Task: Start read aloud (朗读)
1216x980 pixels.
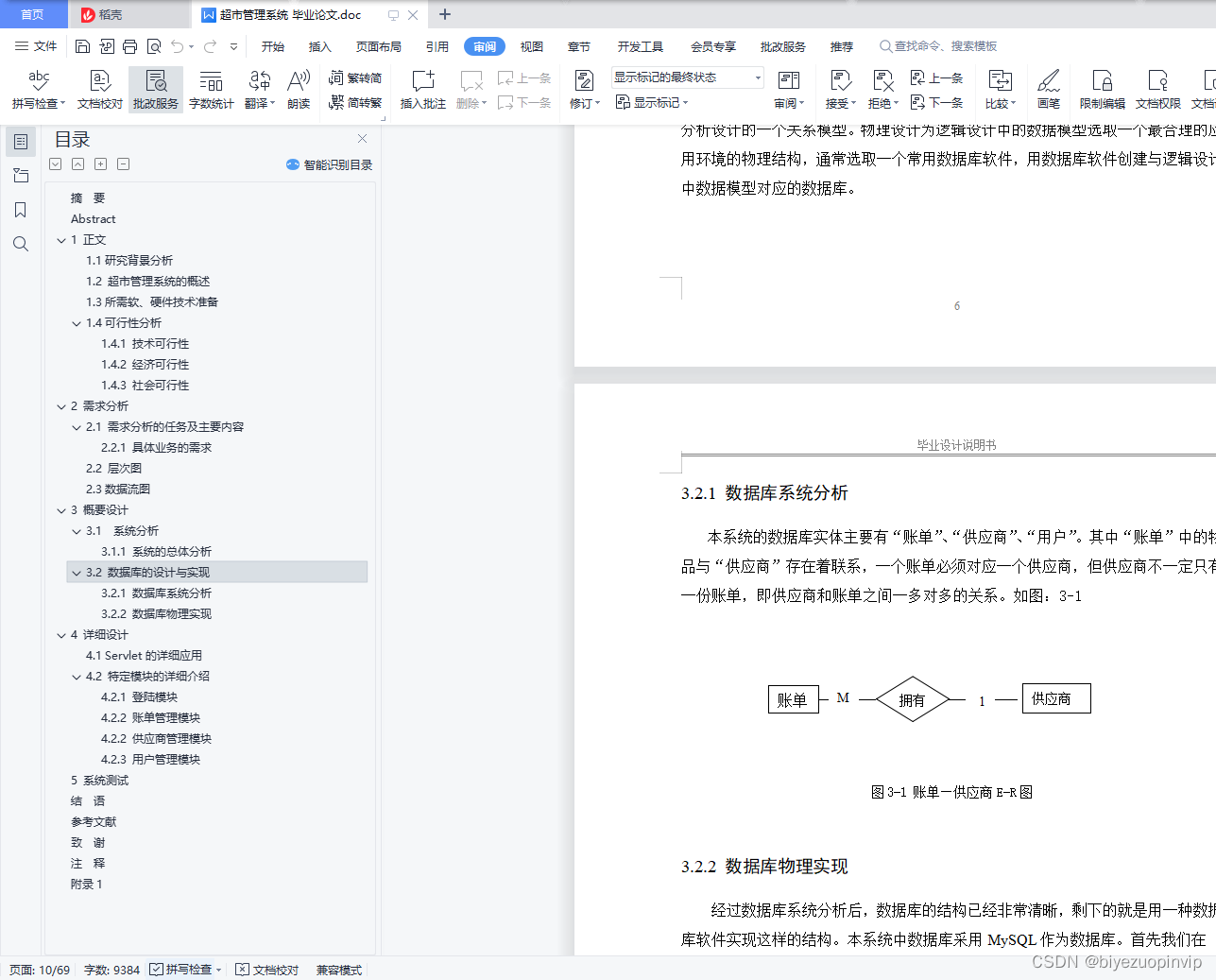Action: pos(299,90)
